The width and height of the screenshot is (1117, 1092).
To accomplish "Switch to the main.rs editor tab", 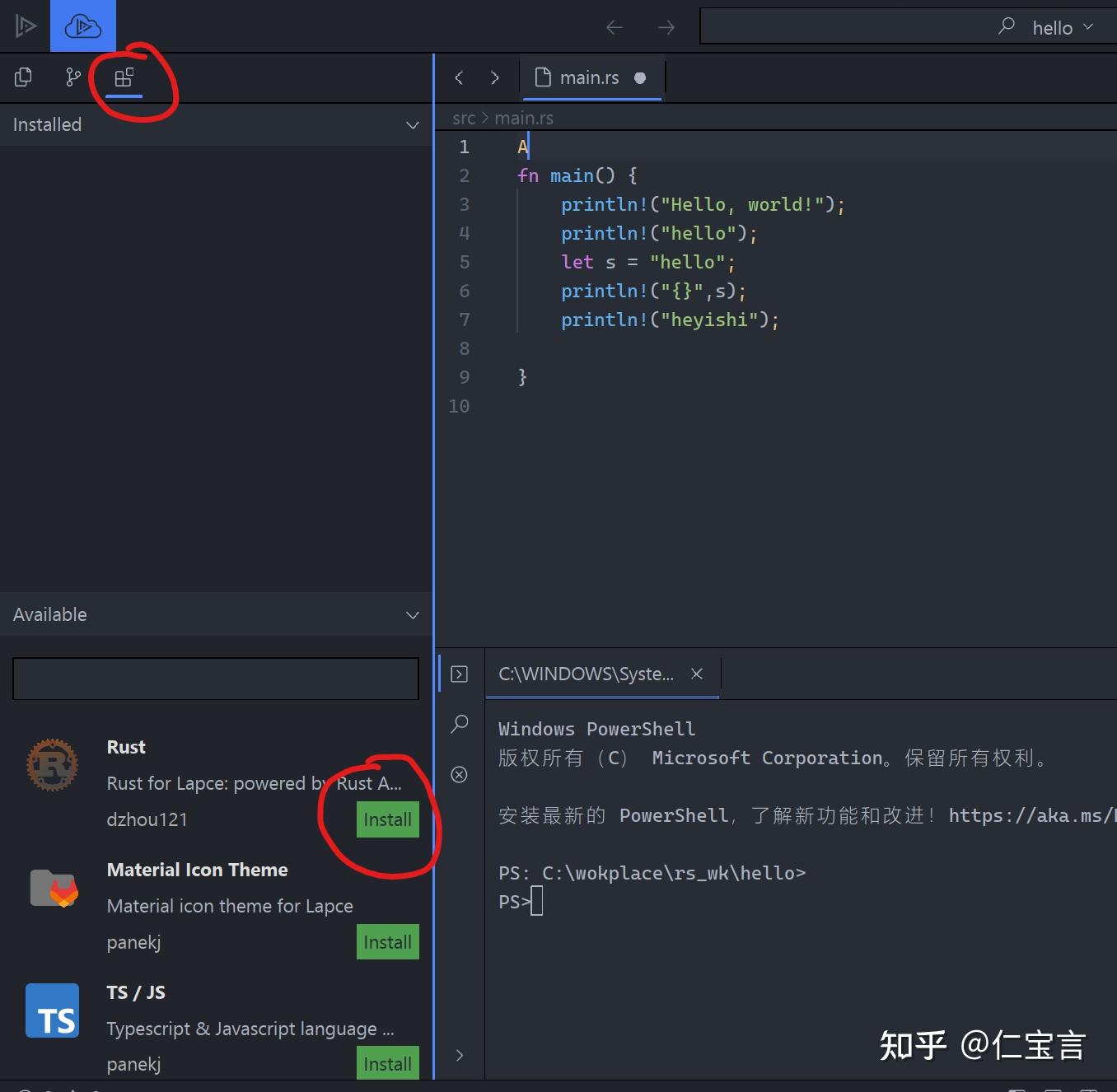I will click(589, 77).
